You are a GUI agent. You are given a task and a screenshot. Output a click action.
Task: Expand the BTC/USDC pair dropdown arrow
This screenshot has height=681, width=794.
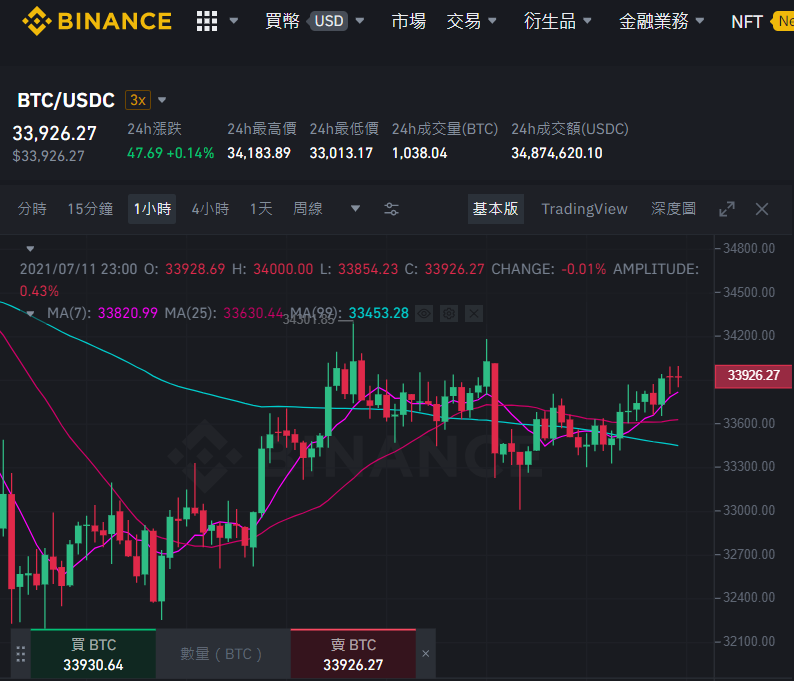(x=162, y=100)
